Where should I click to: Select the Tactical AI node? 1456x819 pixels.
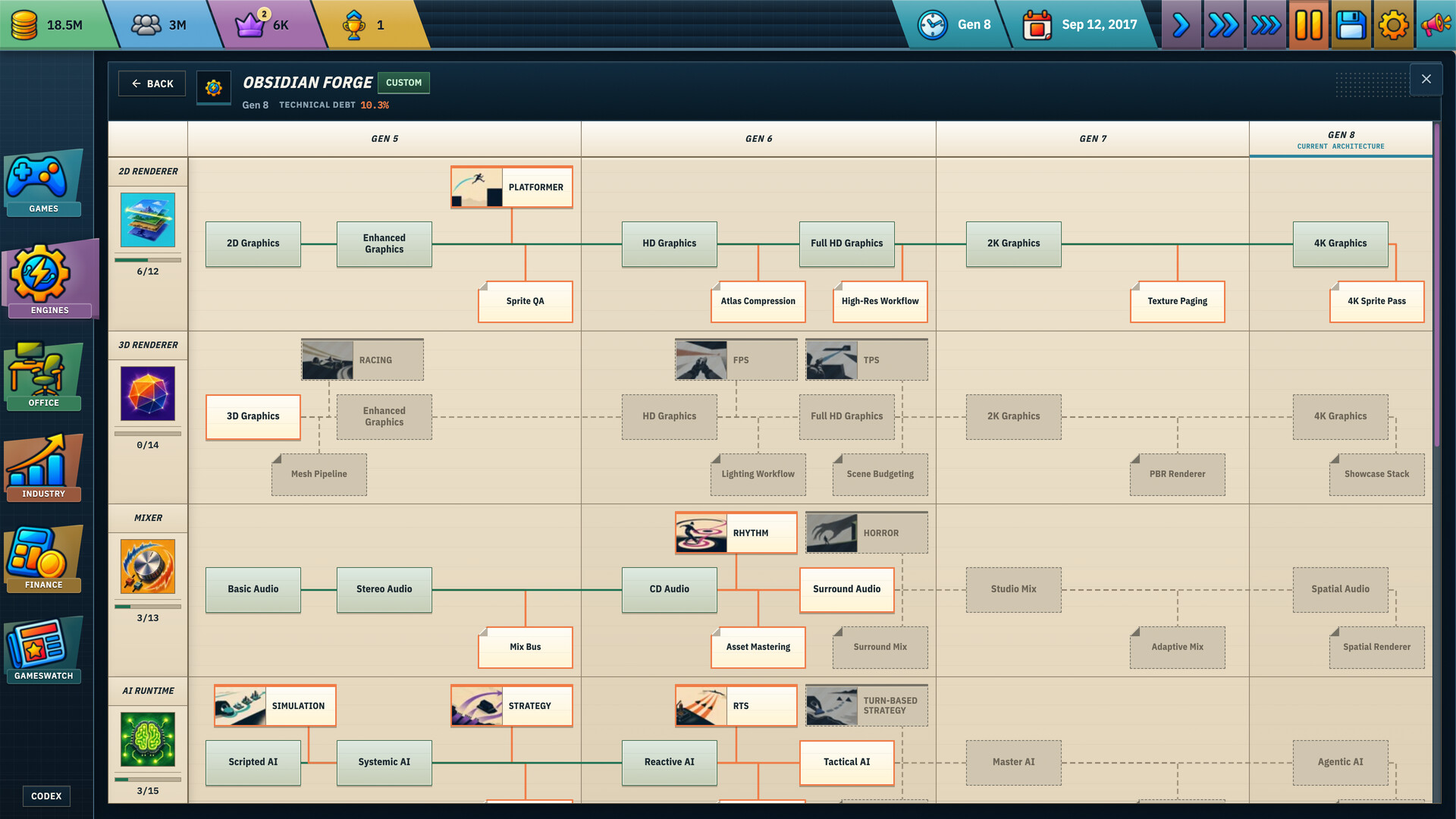coord(847,762)
